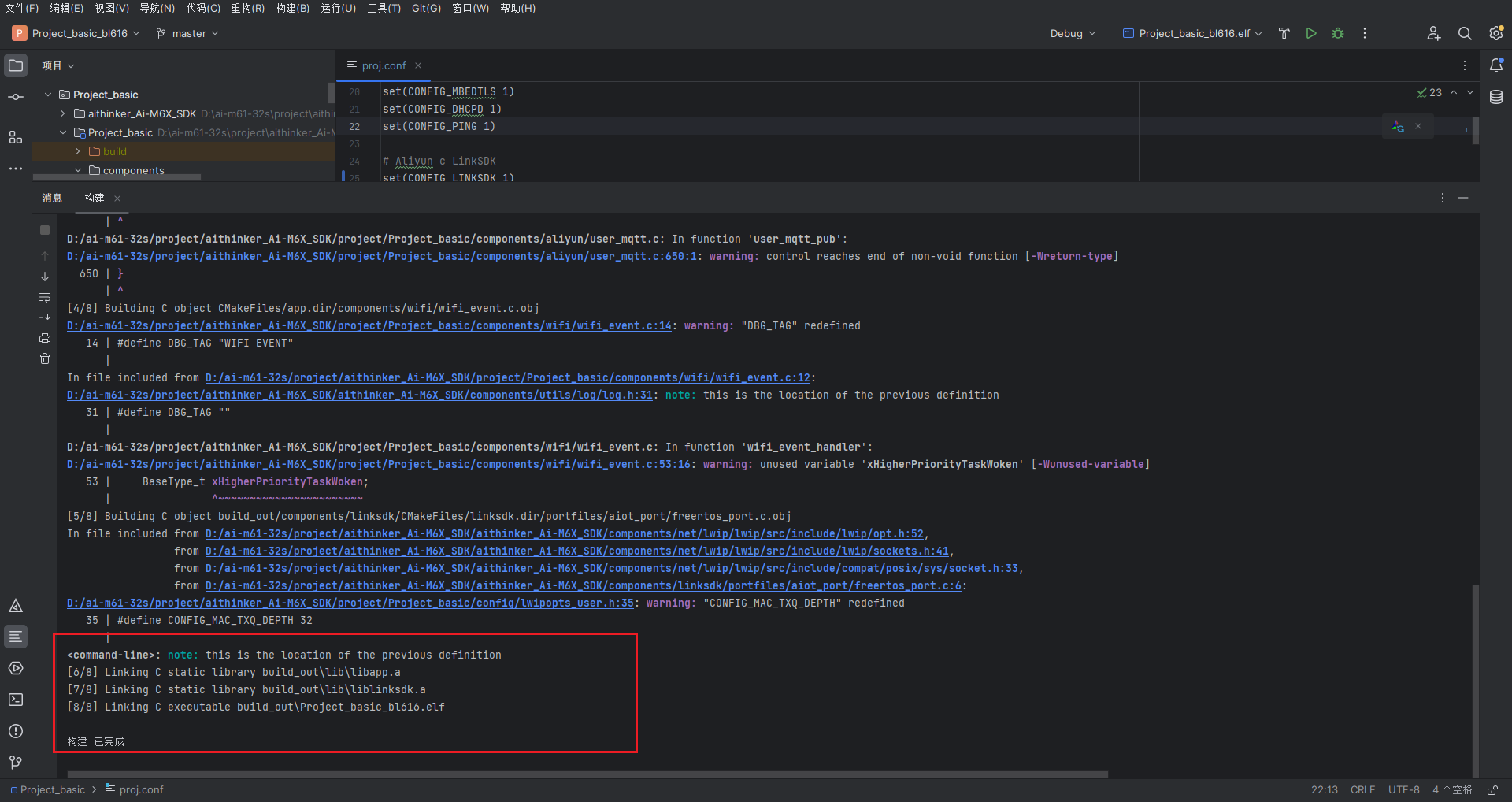Expand the build folder
Viewport: 1512px width, 802px height.
pyautogui.click(x=78, y=151)
